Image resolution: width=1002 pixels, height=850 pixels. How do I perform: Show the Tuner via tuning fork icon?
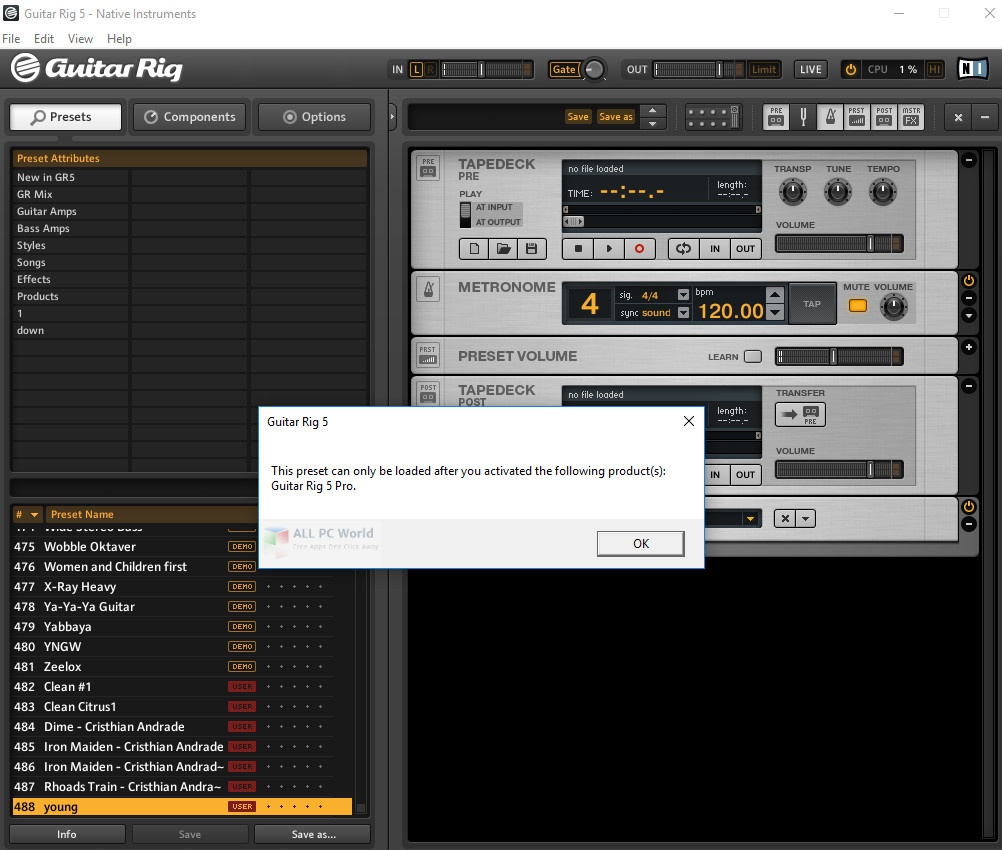pyautogui.click(x=803, y=117)
